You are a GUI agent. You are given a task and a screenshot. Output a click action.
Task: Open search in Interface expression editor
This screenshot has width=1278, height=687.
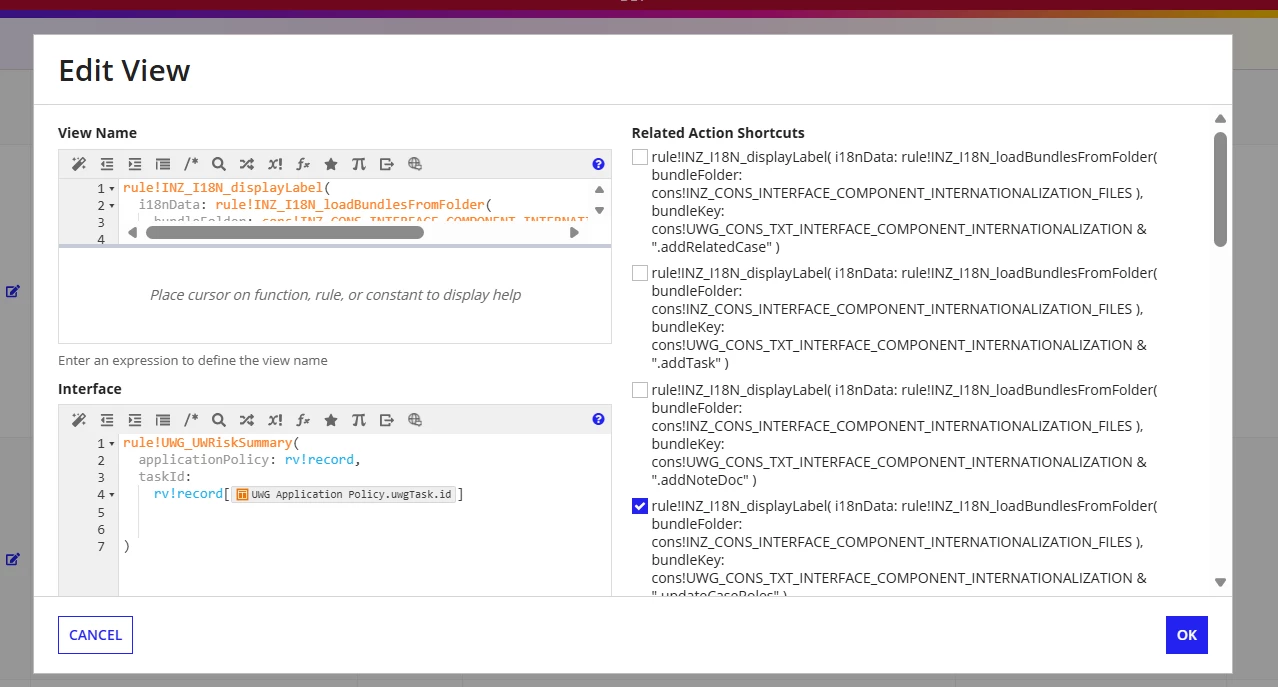[x=219, y=420]
